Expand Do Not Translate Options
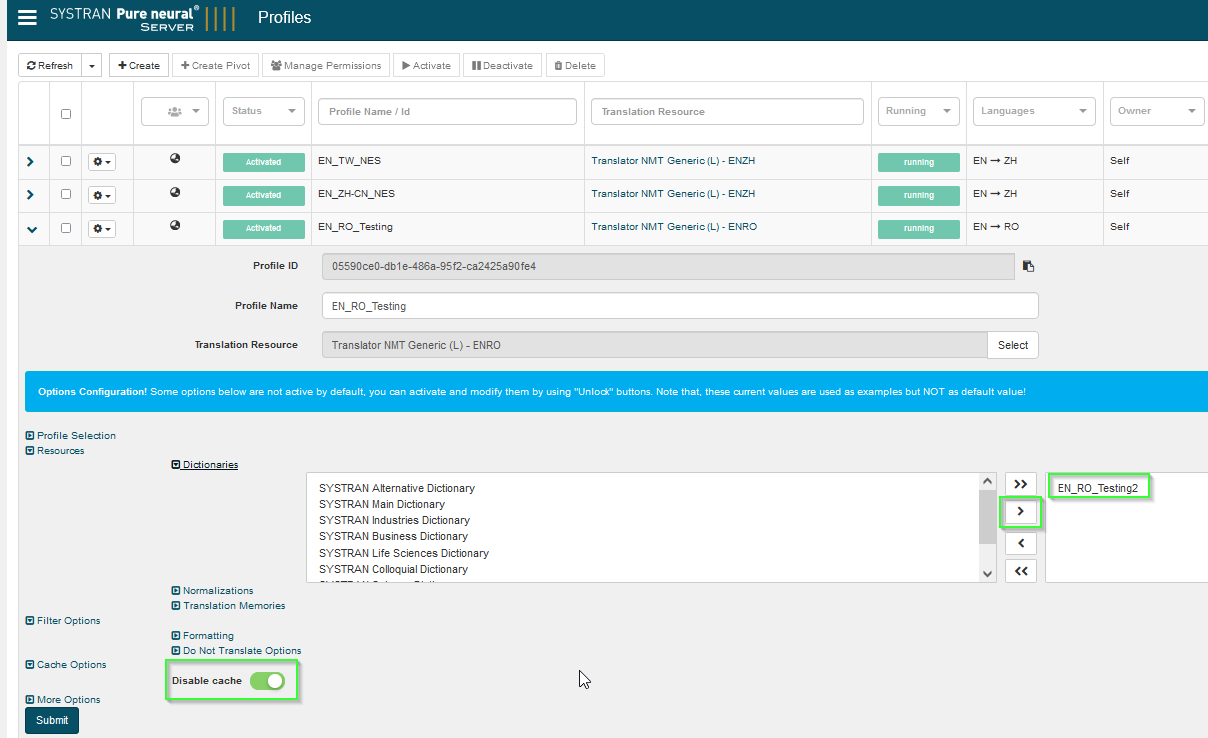 [x=236, y=651]
